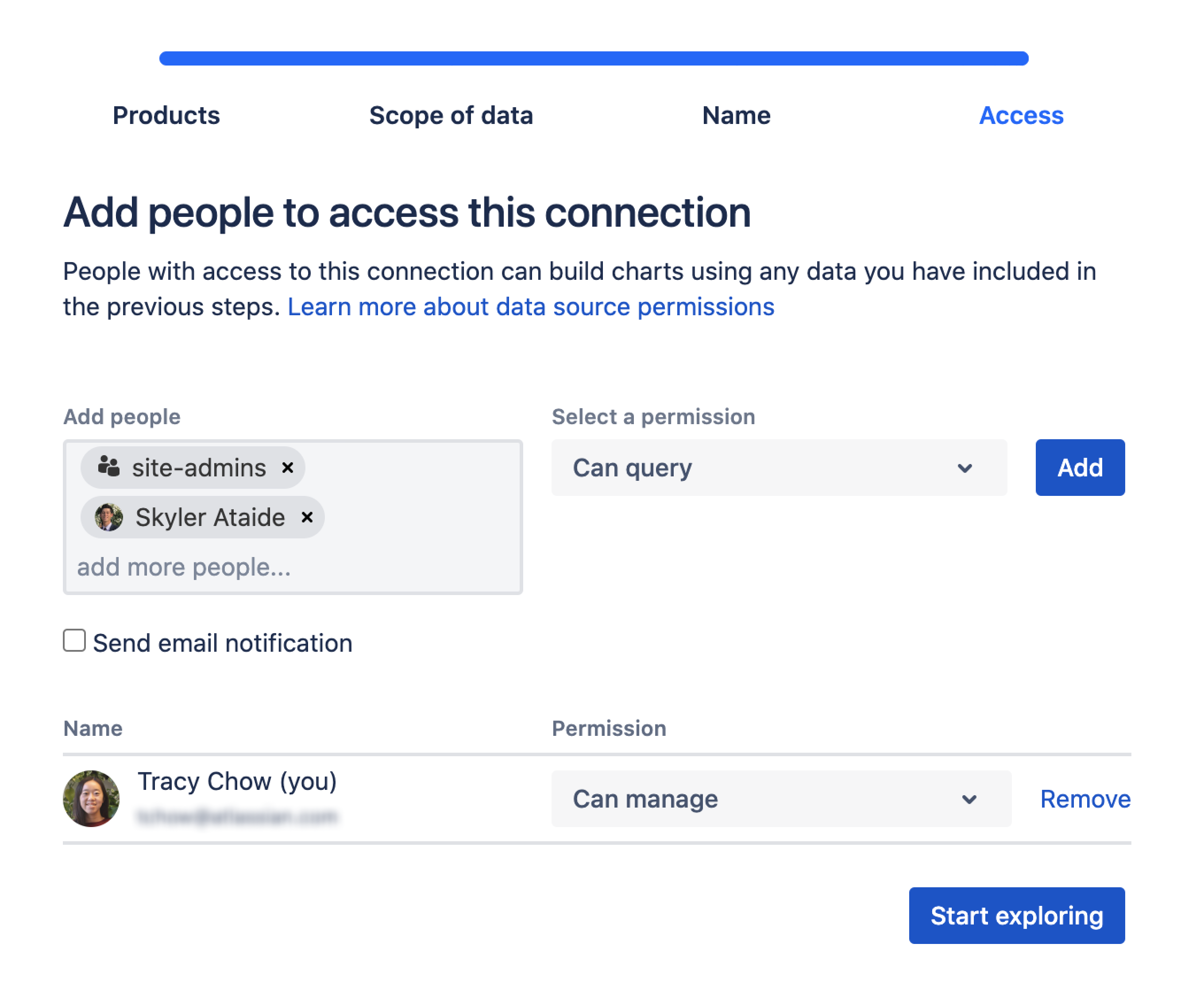1204x990 pixels.
Task: Click the add more people field
Action: point(184,568)
